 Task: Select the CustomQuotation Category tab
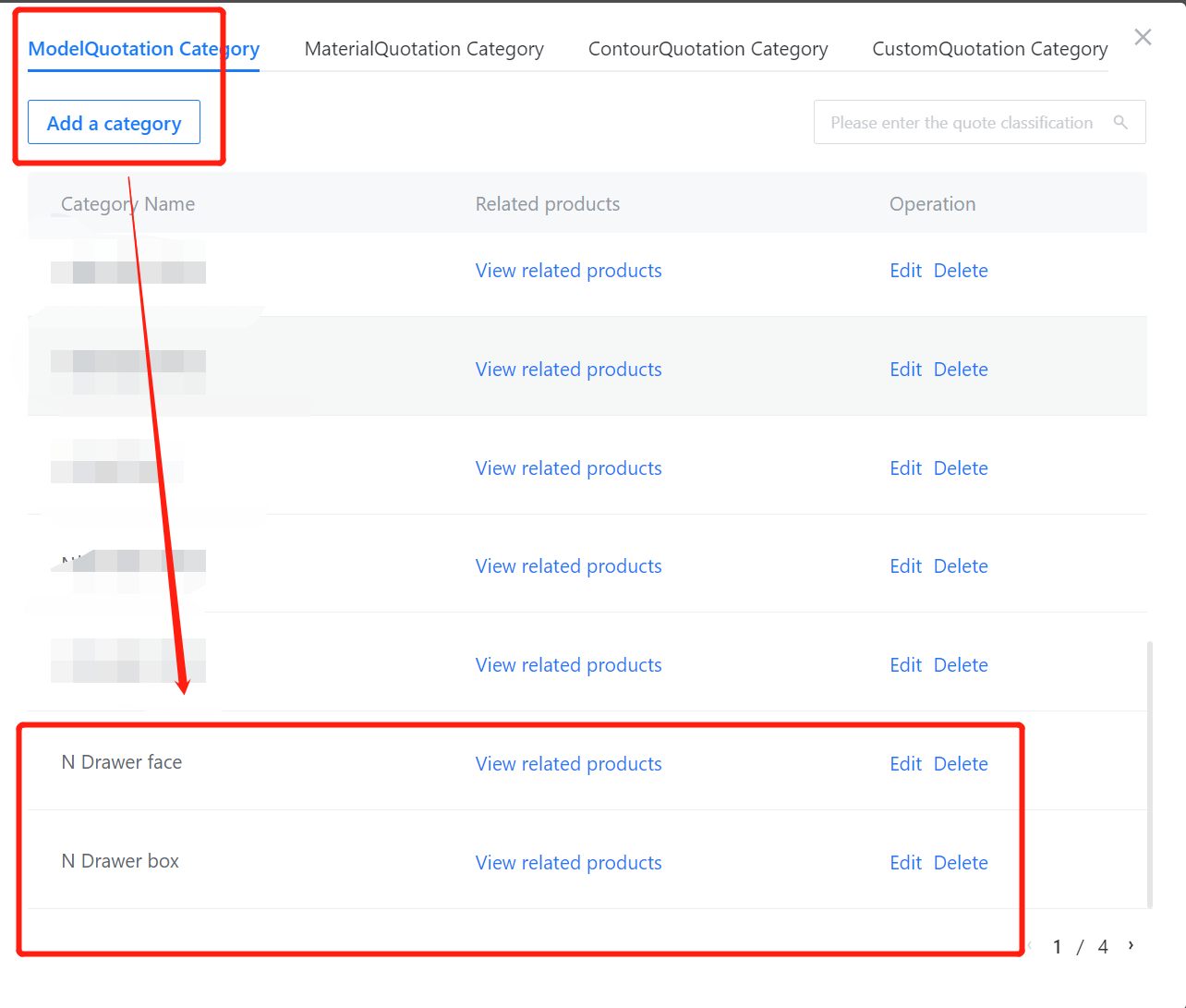[989, 49]
